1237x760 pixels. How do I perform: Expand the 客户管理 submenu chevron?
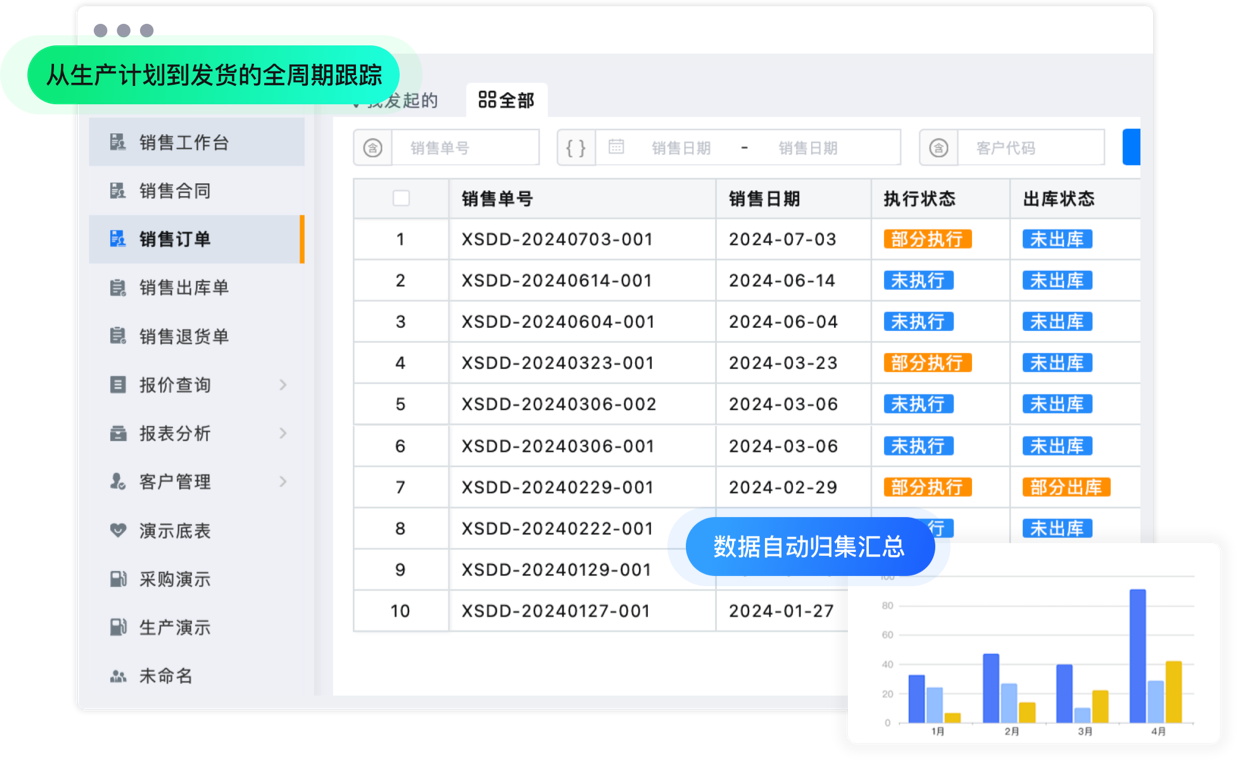click(283, 482)
